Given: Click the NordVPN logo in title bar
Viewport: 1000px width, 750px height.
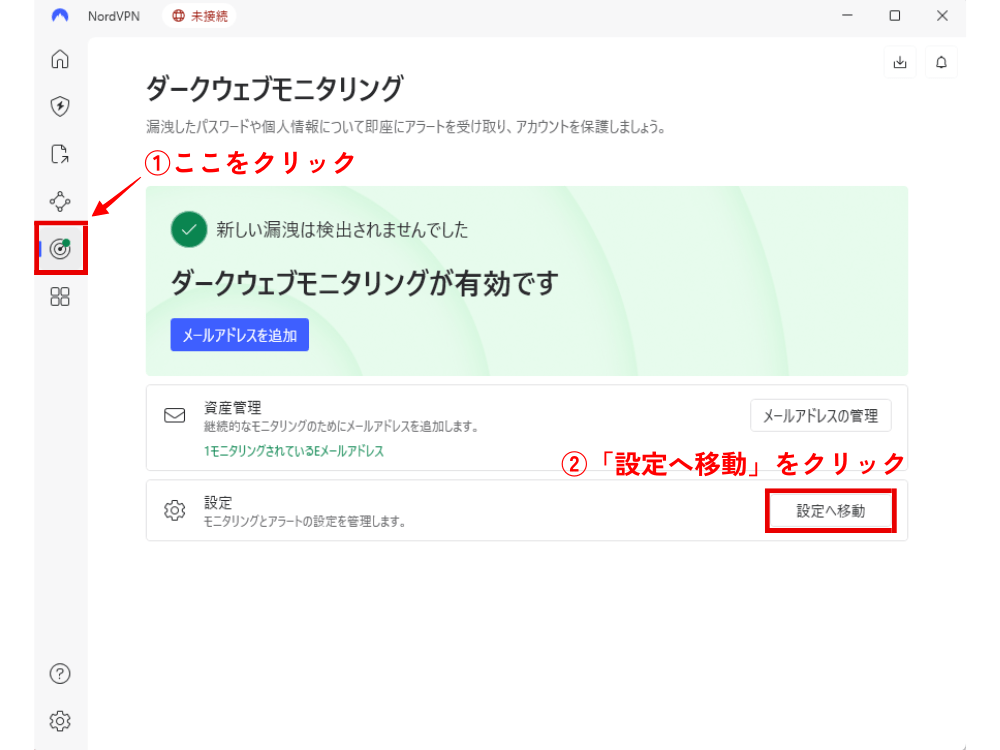Looking at the screenshot, I should click(61, 16).
